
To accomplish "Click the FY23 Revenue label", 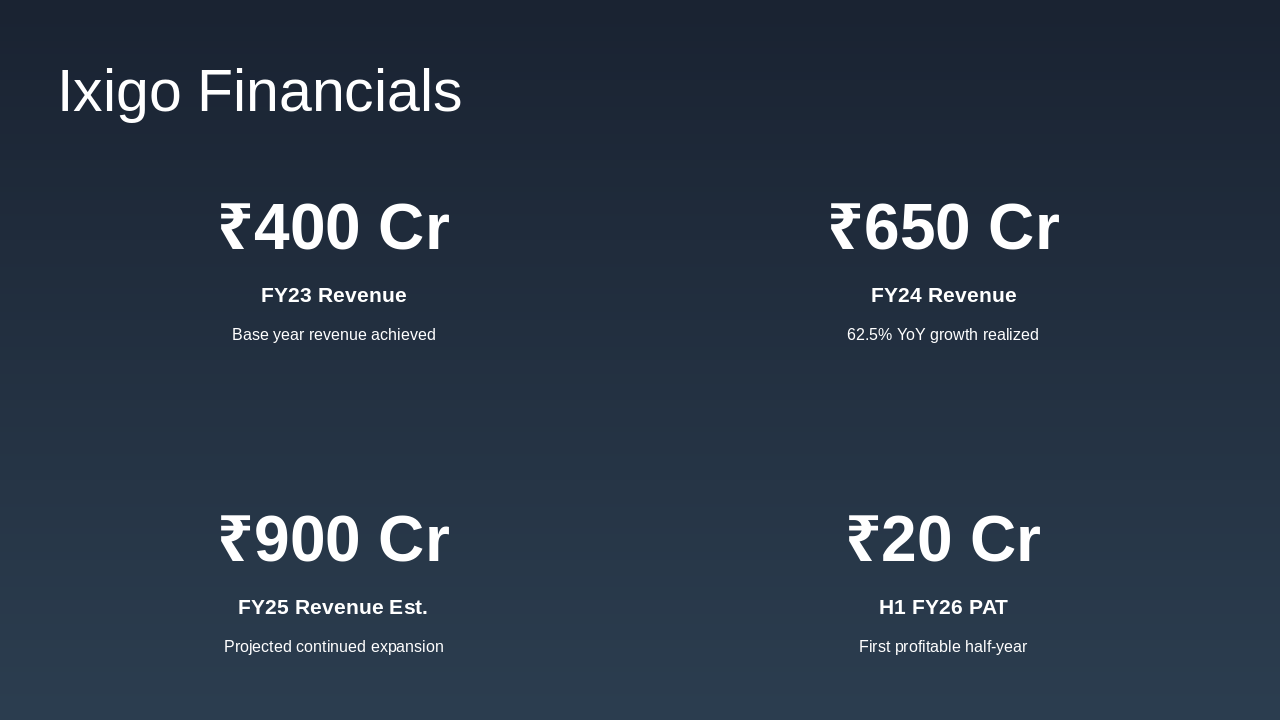I will [x=334, y=295].
